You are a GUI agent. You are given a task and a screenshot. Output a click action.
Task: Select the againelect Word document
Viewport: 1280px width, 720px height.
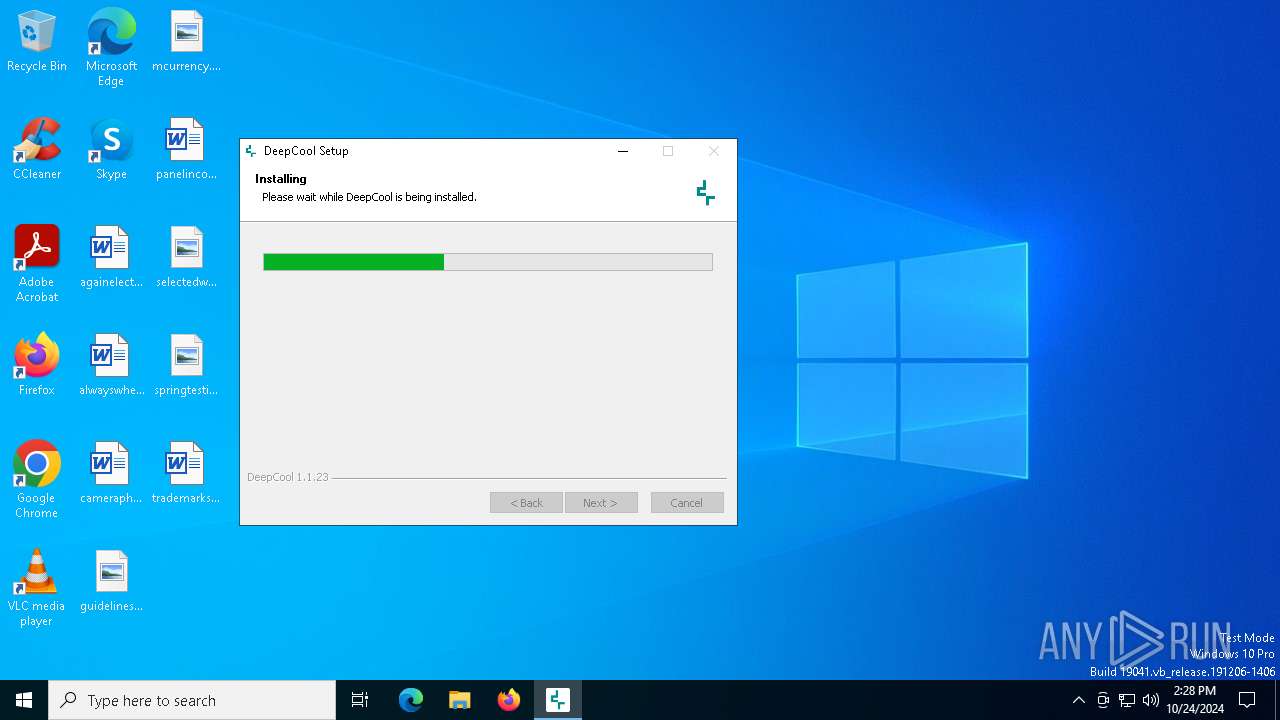click(x=111, y=258)
